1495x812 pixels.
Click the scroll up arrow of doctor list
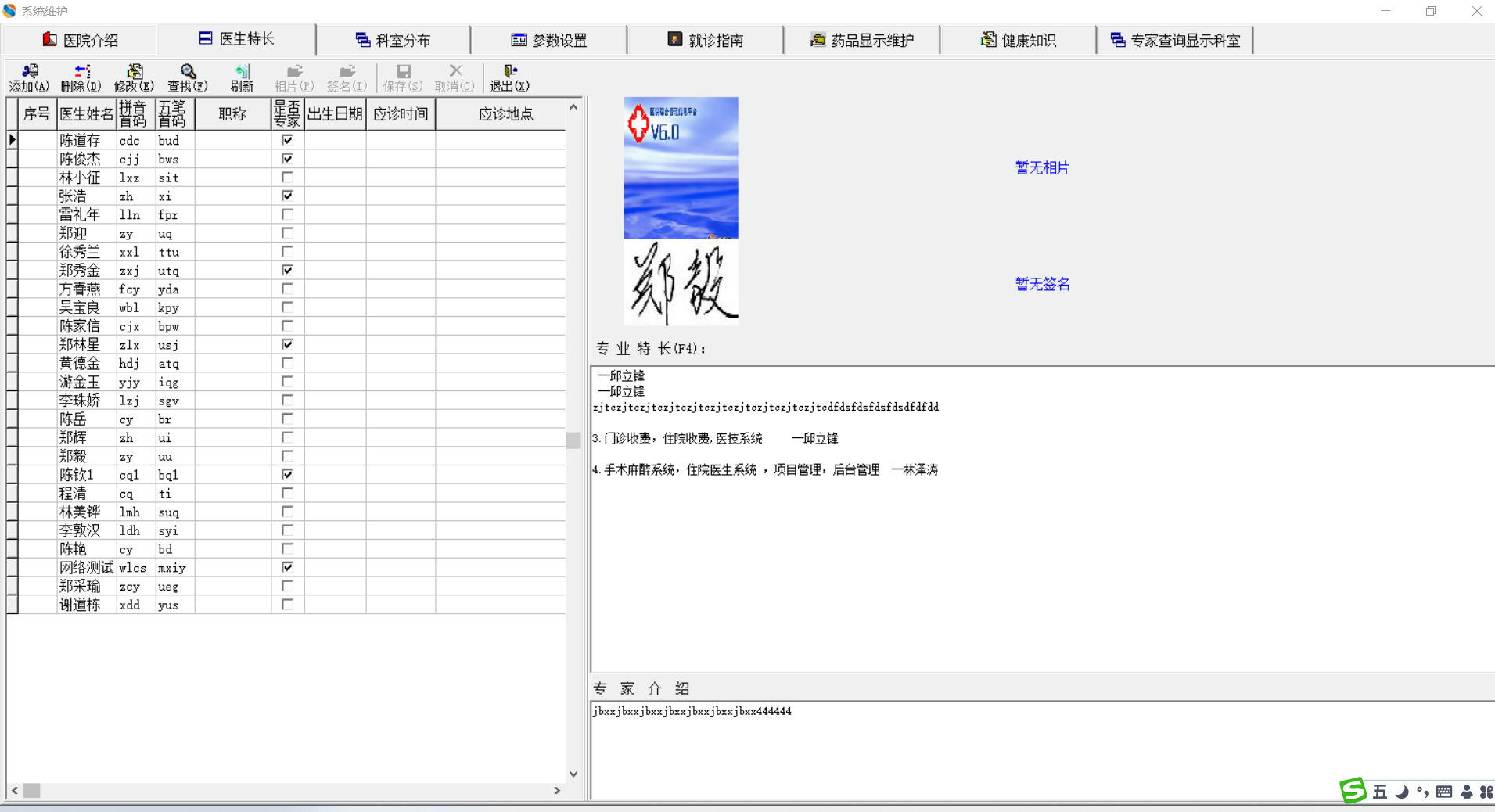pyautogui.click(x=573, y=107)
